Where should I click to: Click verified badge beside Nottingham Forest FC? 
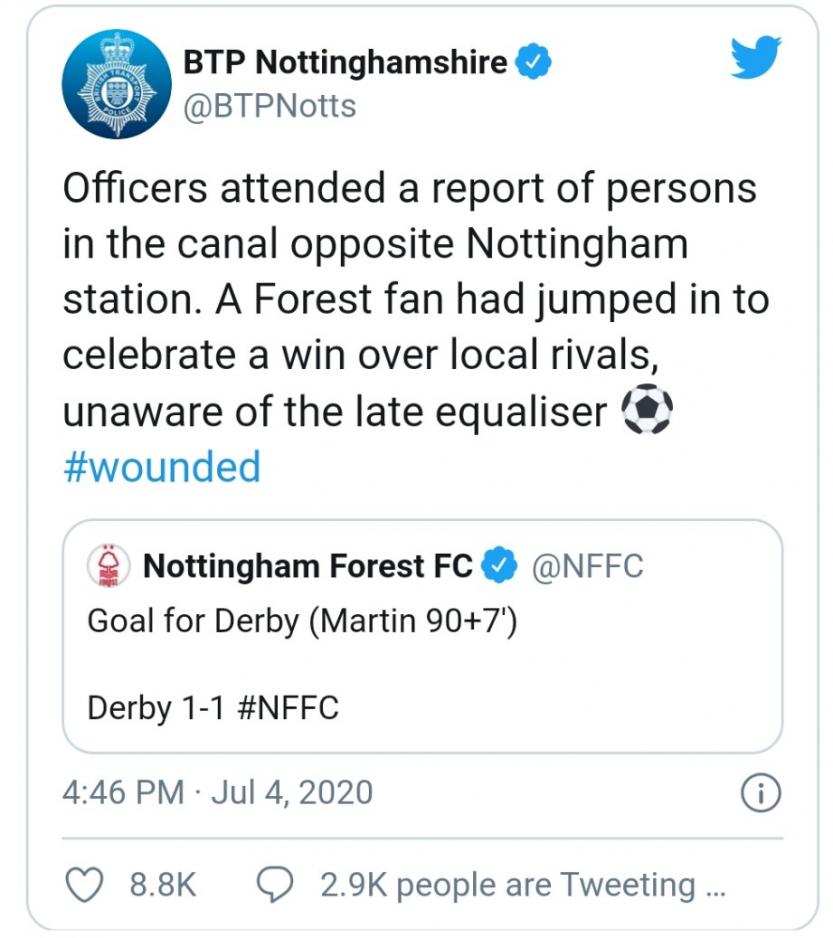tap(498, 567)
